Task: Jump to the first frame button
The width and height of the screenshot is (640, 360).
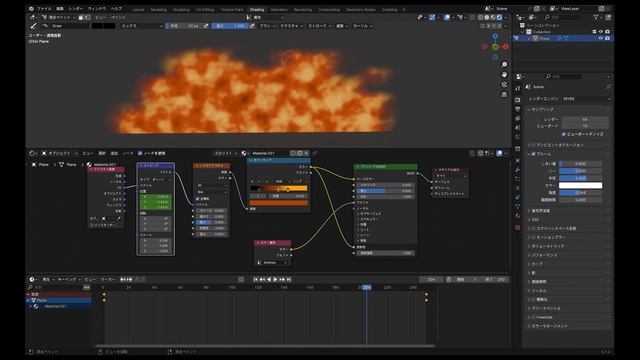Action: (256, 280)
